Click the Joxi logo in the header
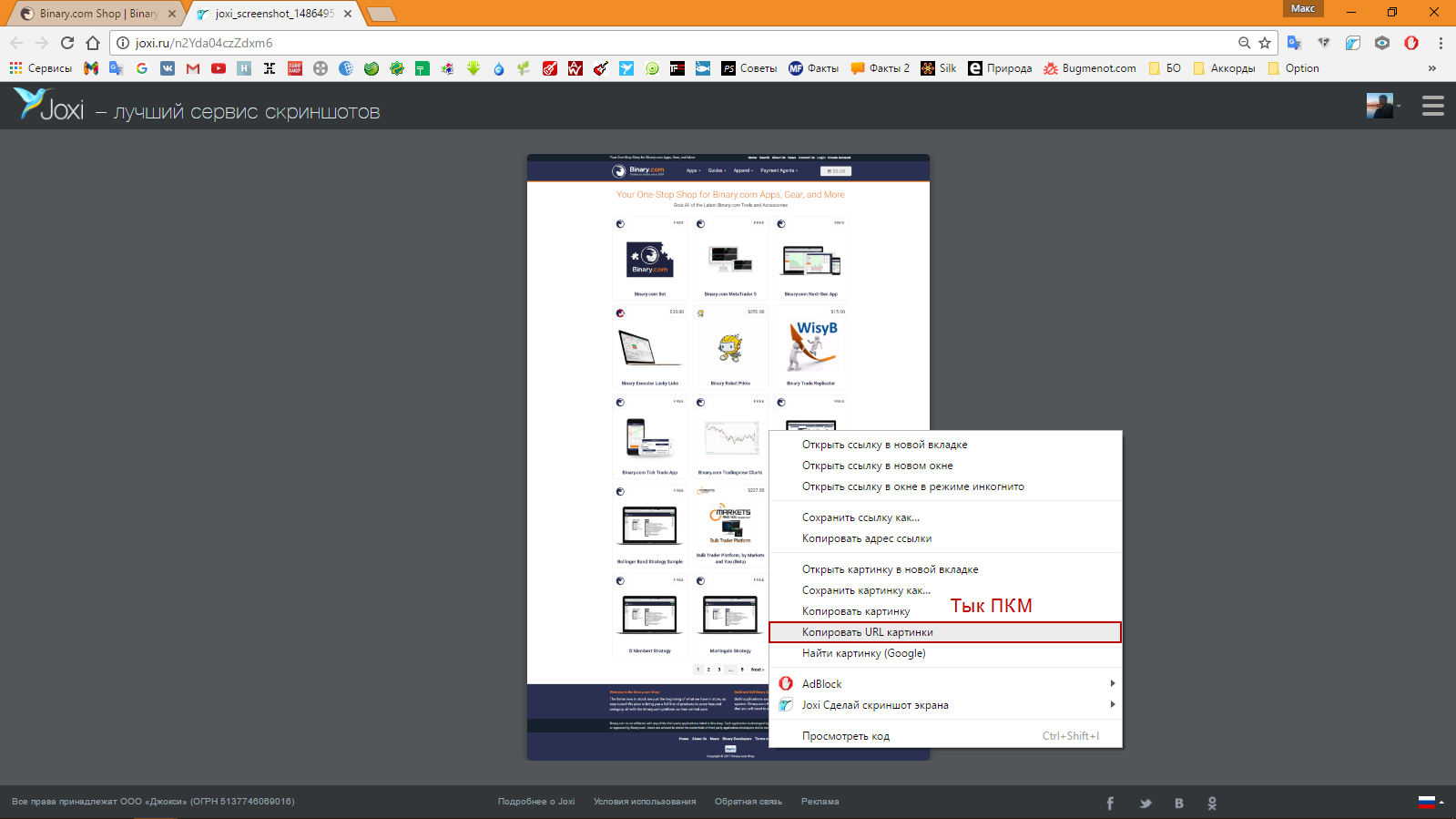Screen dimensions: 1456x819 point(48,105)
